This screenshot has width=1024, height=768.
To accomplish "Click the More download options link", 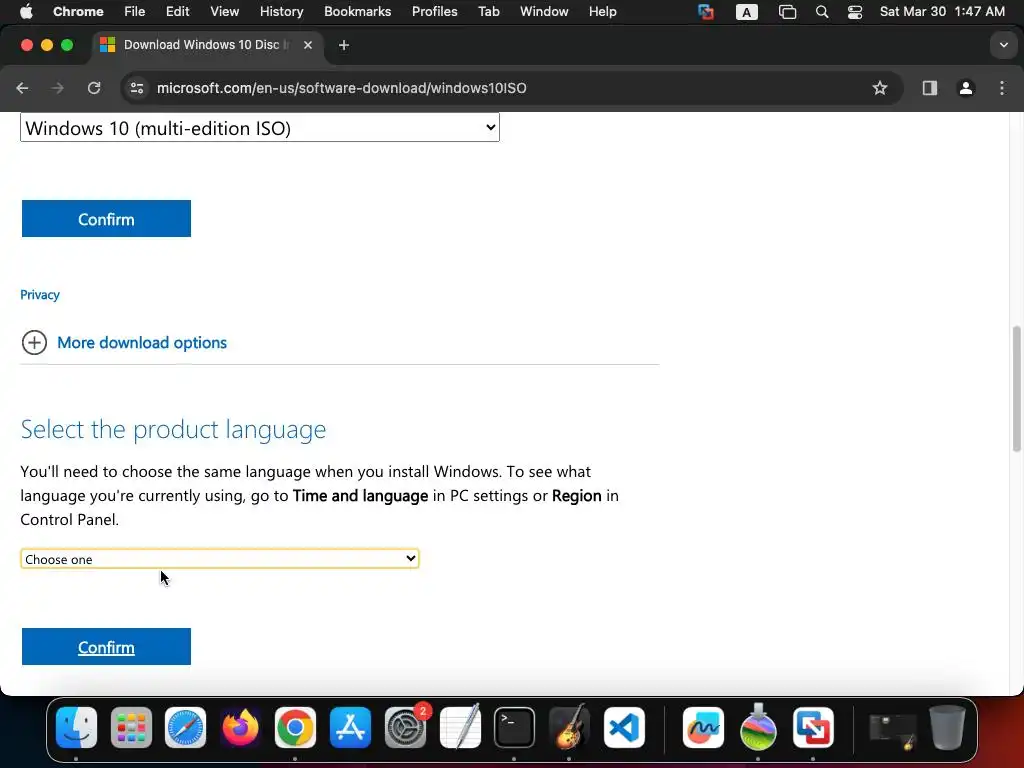I will (x=142, y=342).
